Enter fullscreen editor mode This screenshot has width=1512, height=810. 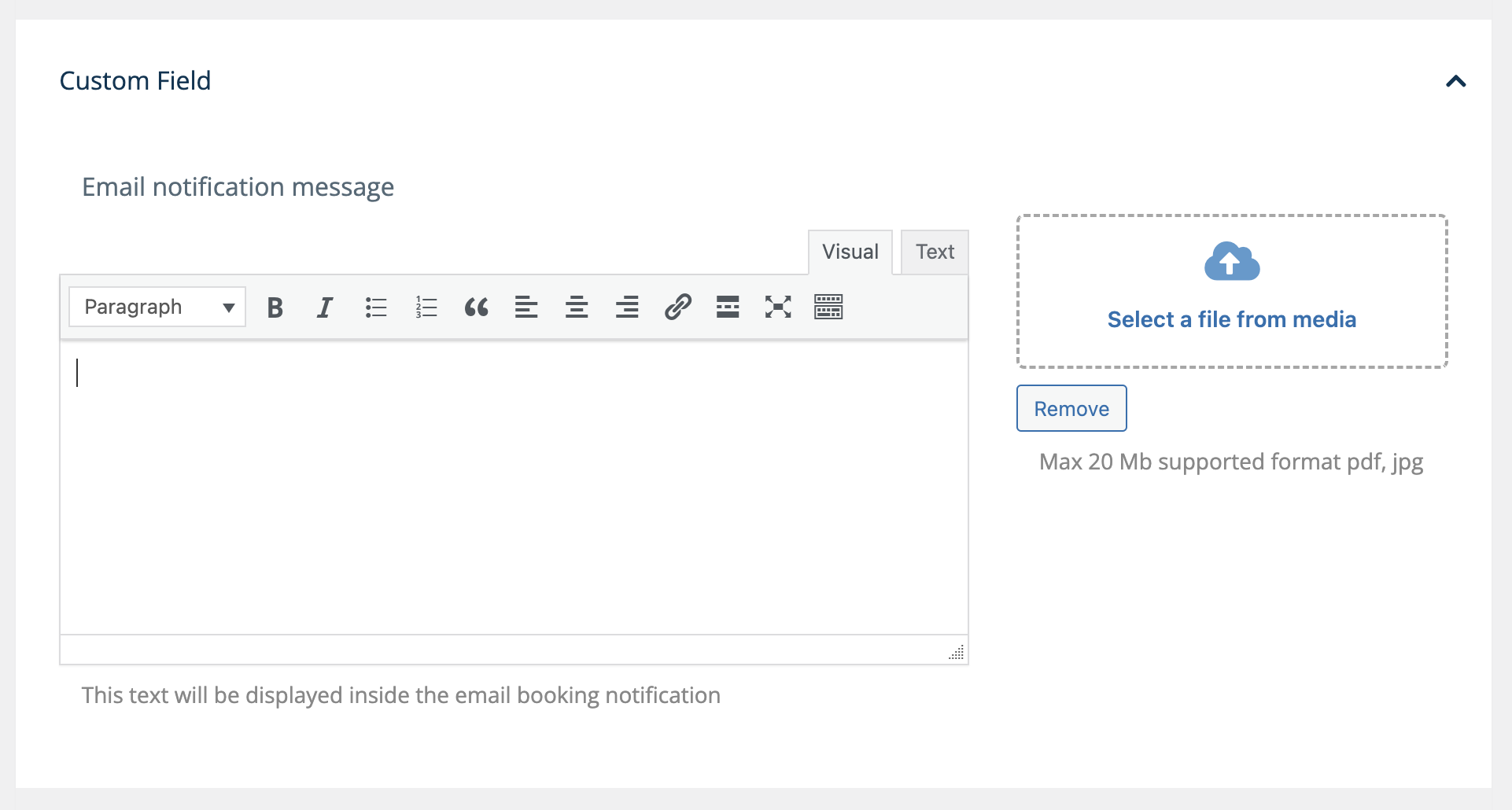[x=778, y=307]
